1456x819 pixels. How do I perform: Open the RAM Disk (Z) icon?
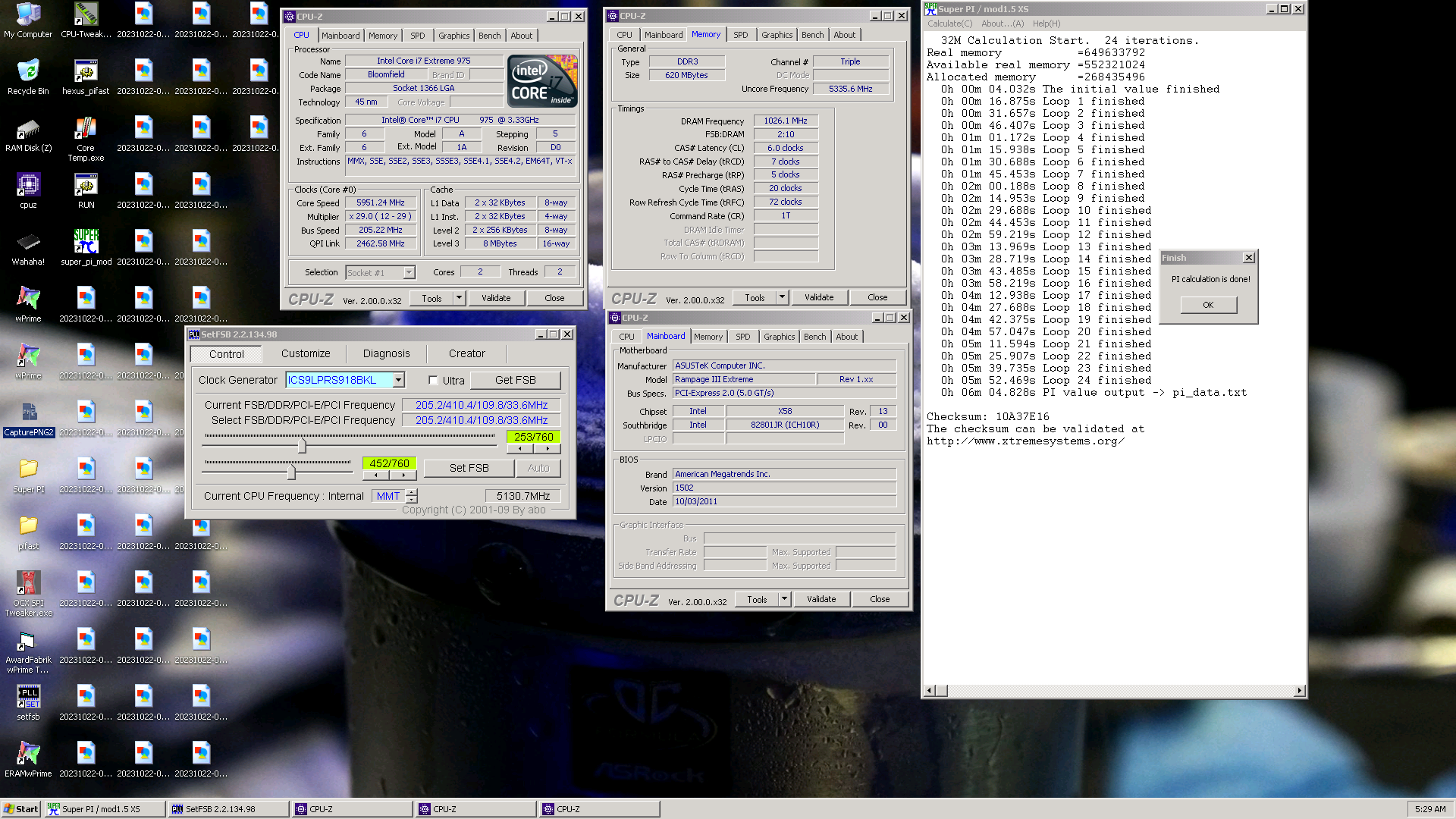point(28,133)
